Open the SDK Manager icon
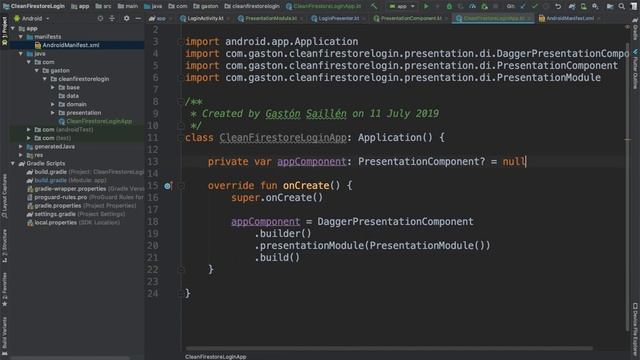 [x=596, y=6]
